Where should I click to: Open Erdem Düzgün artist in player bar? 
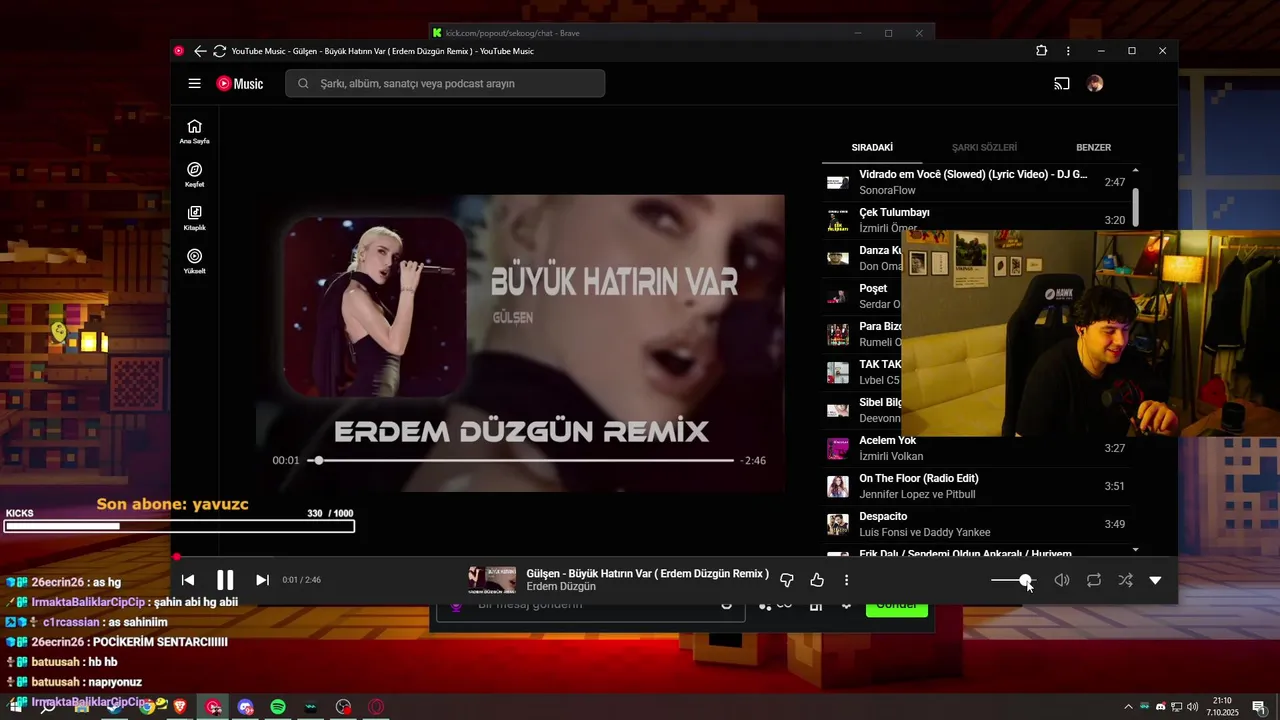[561, 587]
